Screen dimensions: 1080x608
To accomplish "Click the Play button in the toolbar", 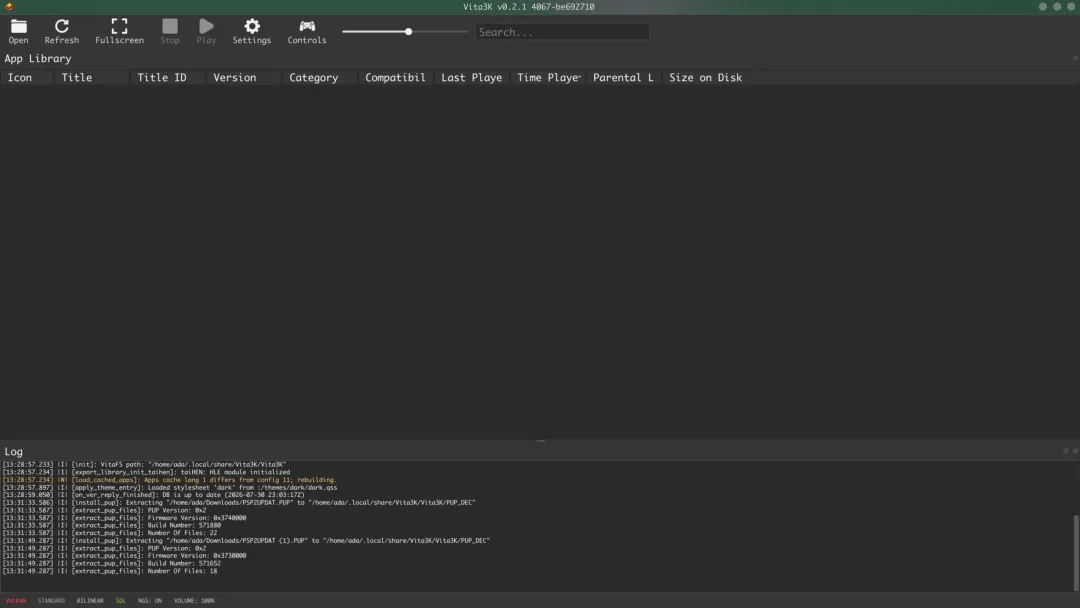I will [206, 32].
